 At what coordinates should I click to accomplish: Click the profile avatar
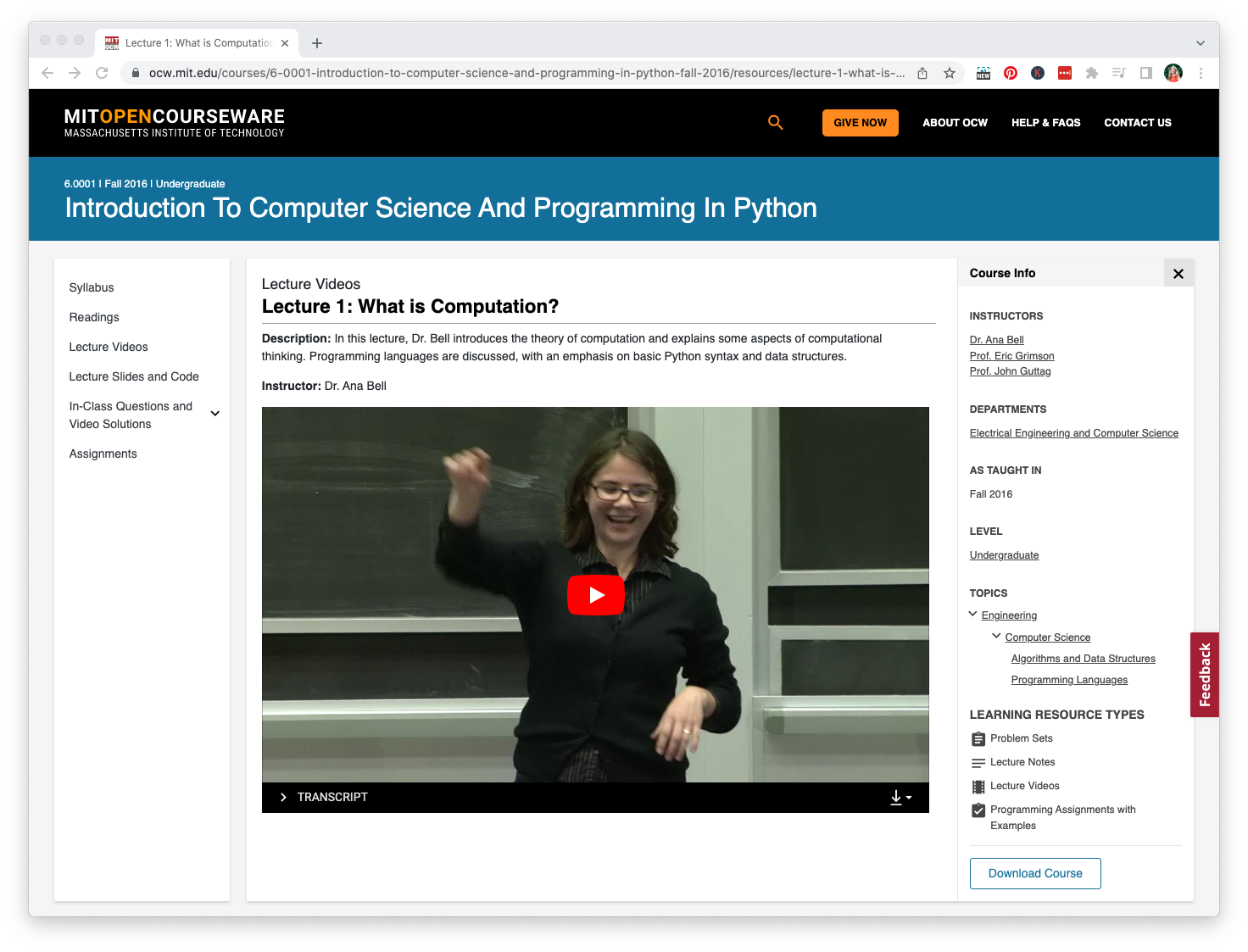pyautogui.click(x=1173, y=74)
